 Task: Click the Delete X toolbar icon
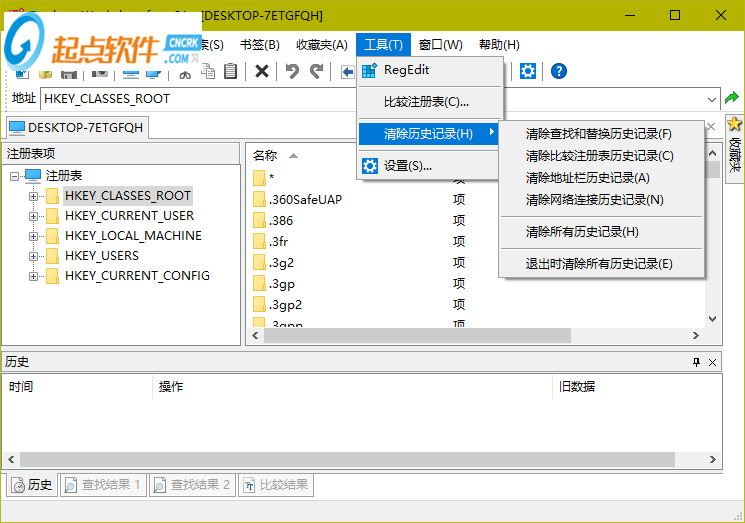coord(262,71)
